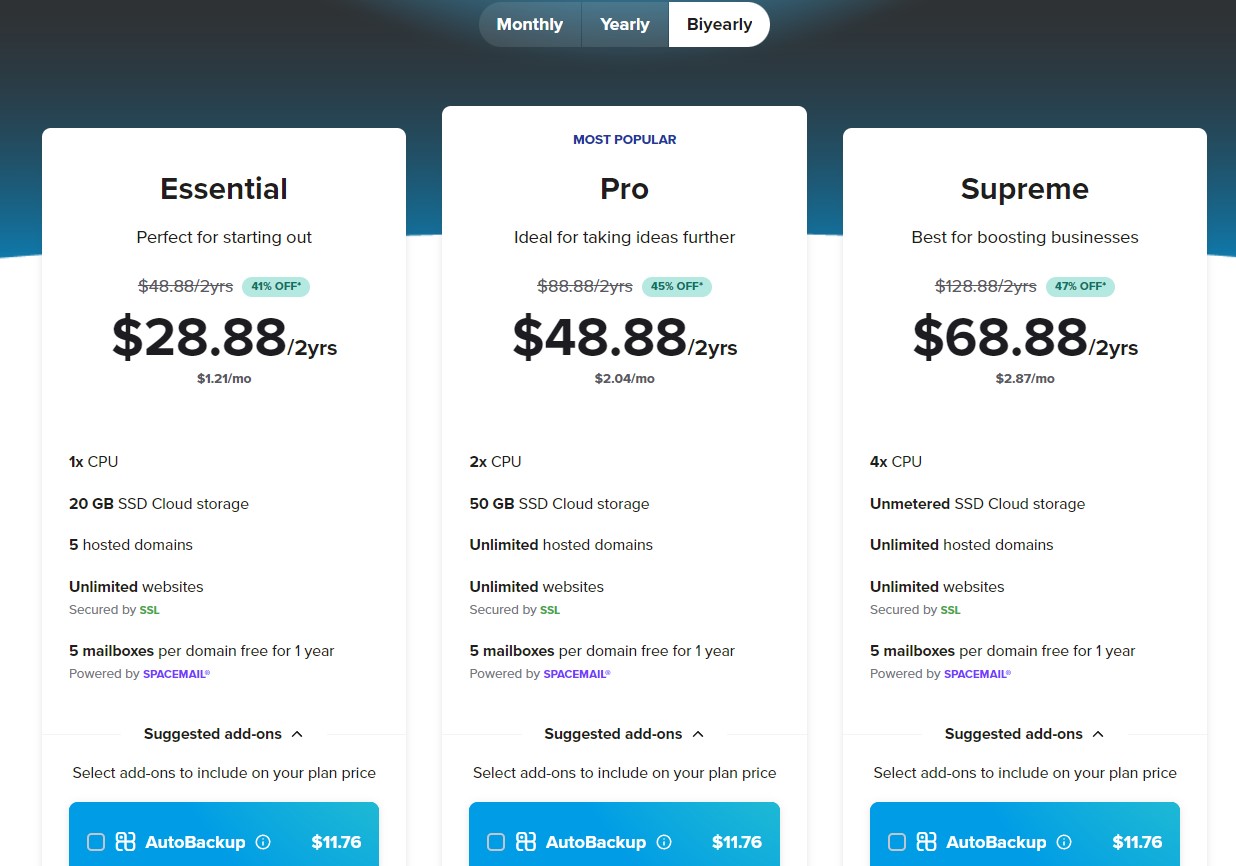The image size is (1236, 866).
Task: Click the SPACEMAIL link under Pro
Action: pyautogui.click(x=577, y=674)
